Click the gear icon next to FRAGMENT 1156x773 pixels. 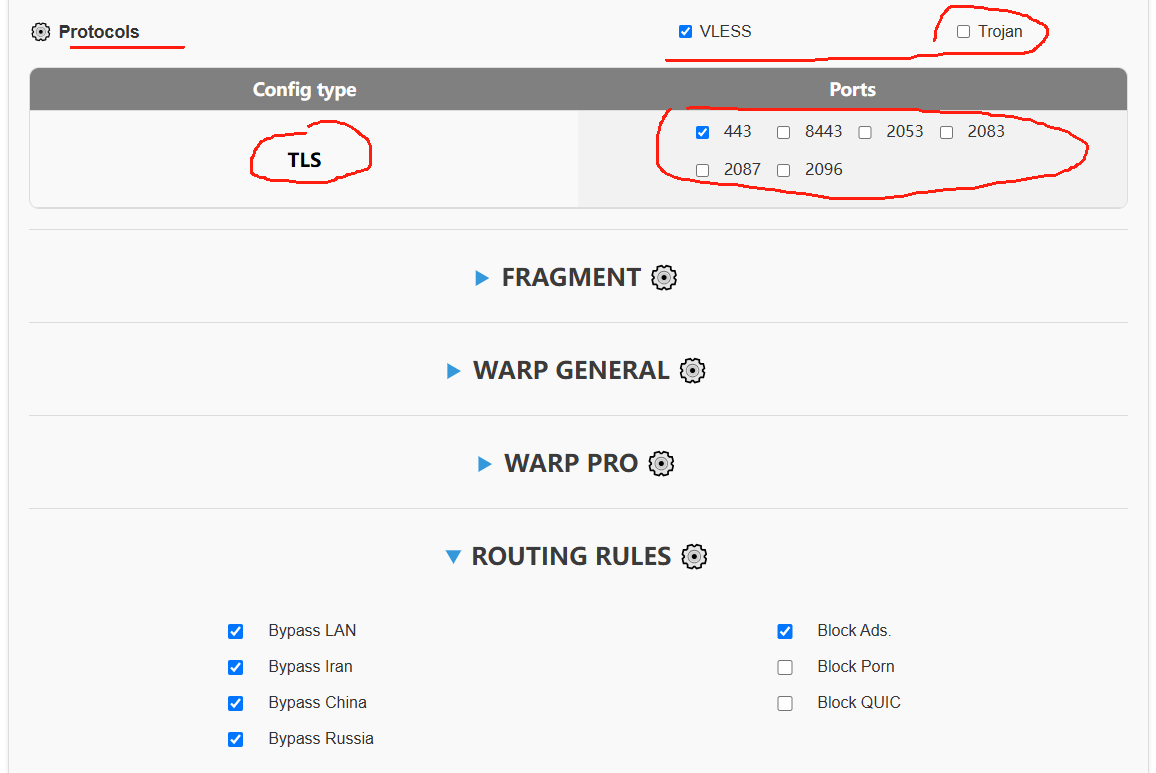click(x=664, y=278)
